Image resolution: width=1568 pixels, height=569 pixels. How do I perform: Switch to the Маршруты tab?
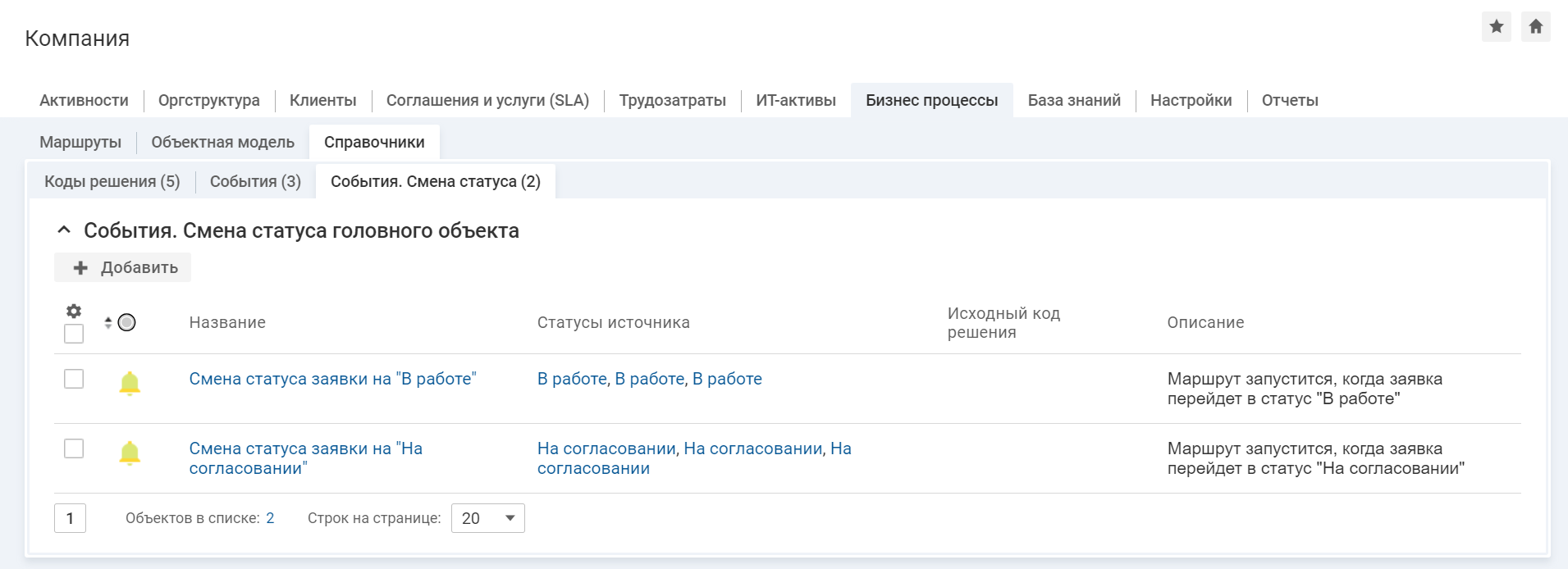tap(80, 142)
